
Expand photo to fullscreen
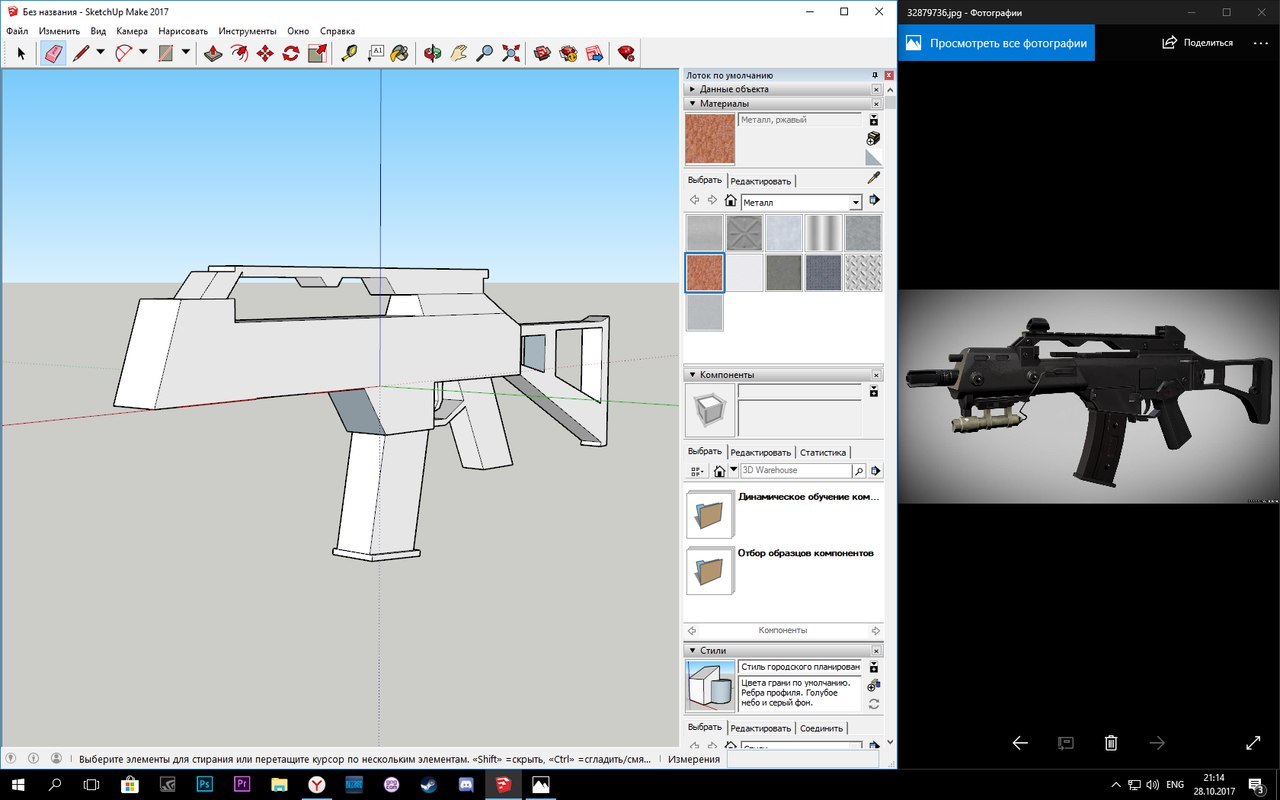tap(1253, 743)
